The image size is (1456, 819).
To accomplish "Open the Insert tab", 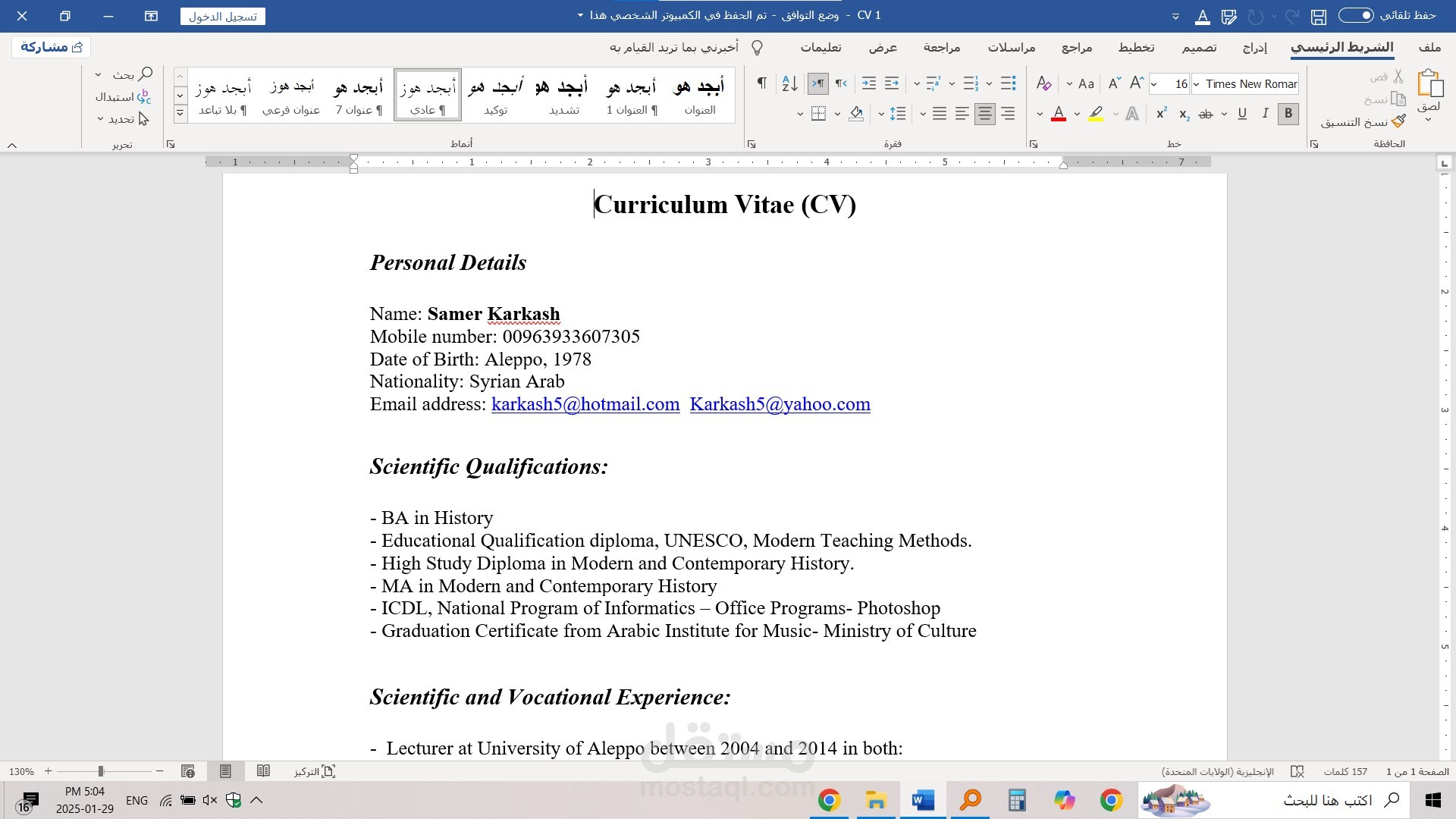I will click(x=1255, y=47).
